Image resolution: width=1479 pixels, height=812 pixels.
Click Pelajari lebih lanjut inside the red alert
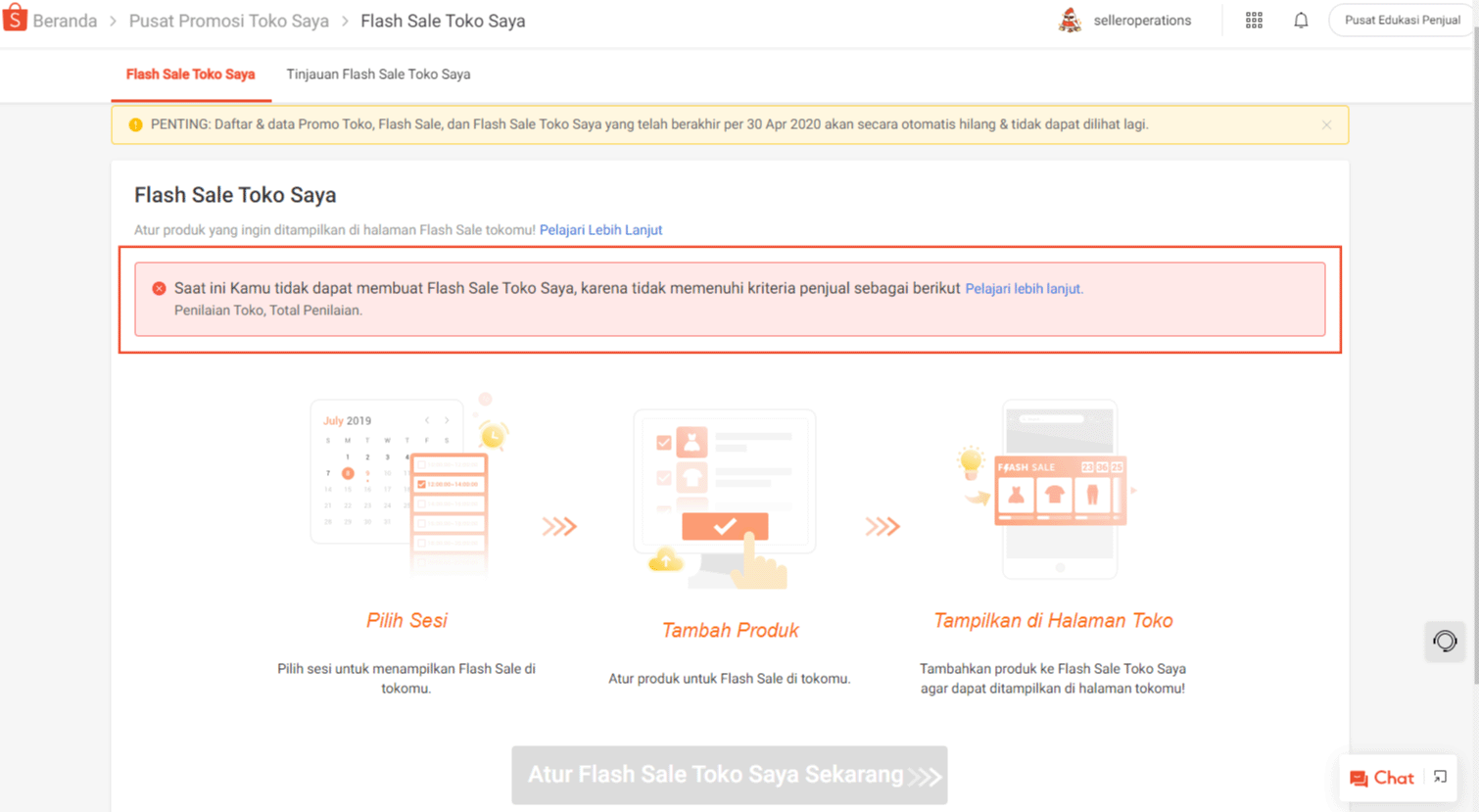[1023, 288]
